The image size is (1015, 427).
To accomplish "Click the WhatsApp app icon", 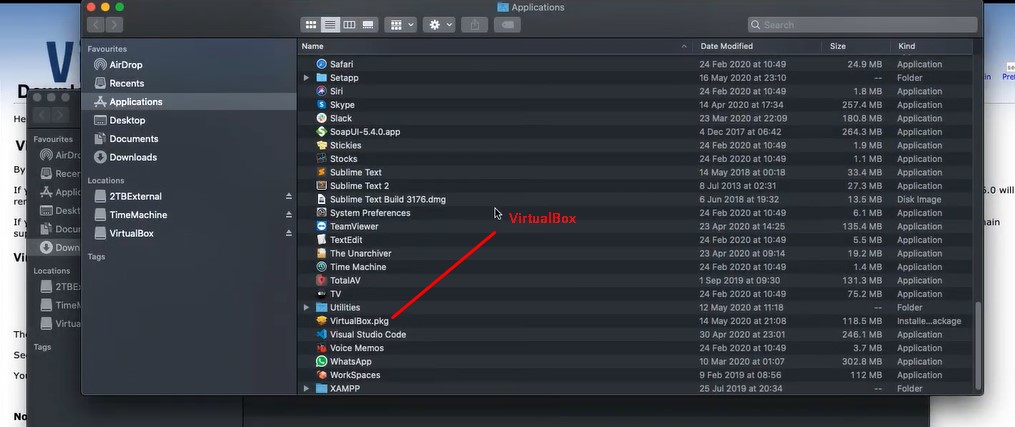I will point(321,362).
